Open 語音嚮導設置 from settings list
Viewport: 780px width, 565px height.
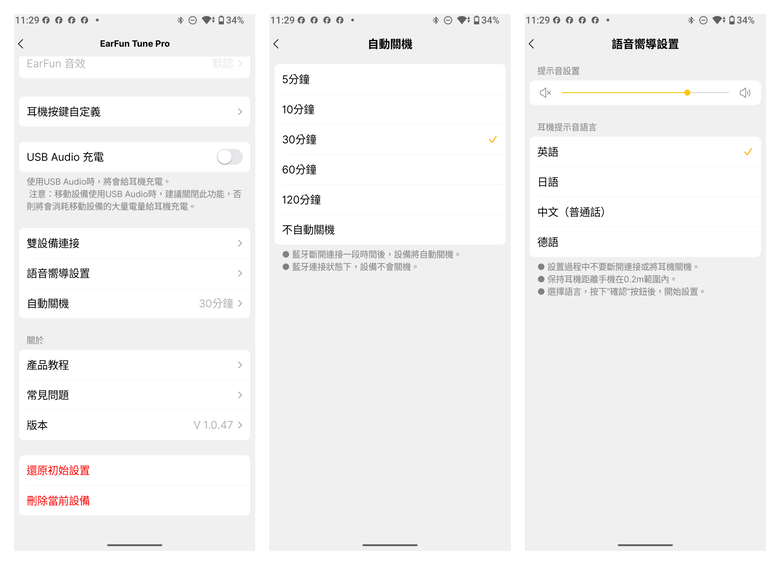pyautogui.click(x=134, y=273)
